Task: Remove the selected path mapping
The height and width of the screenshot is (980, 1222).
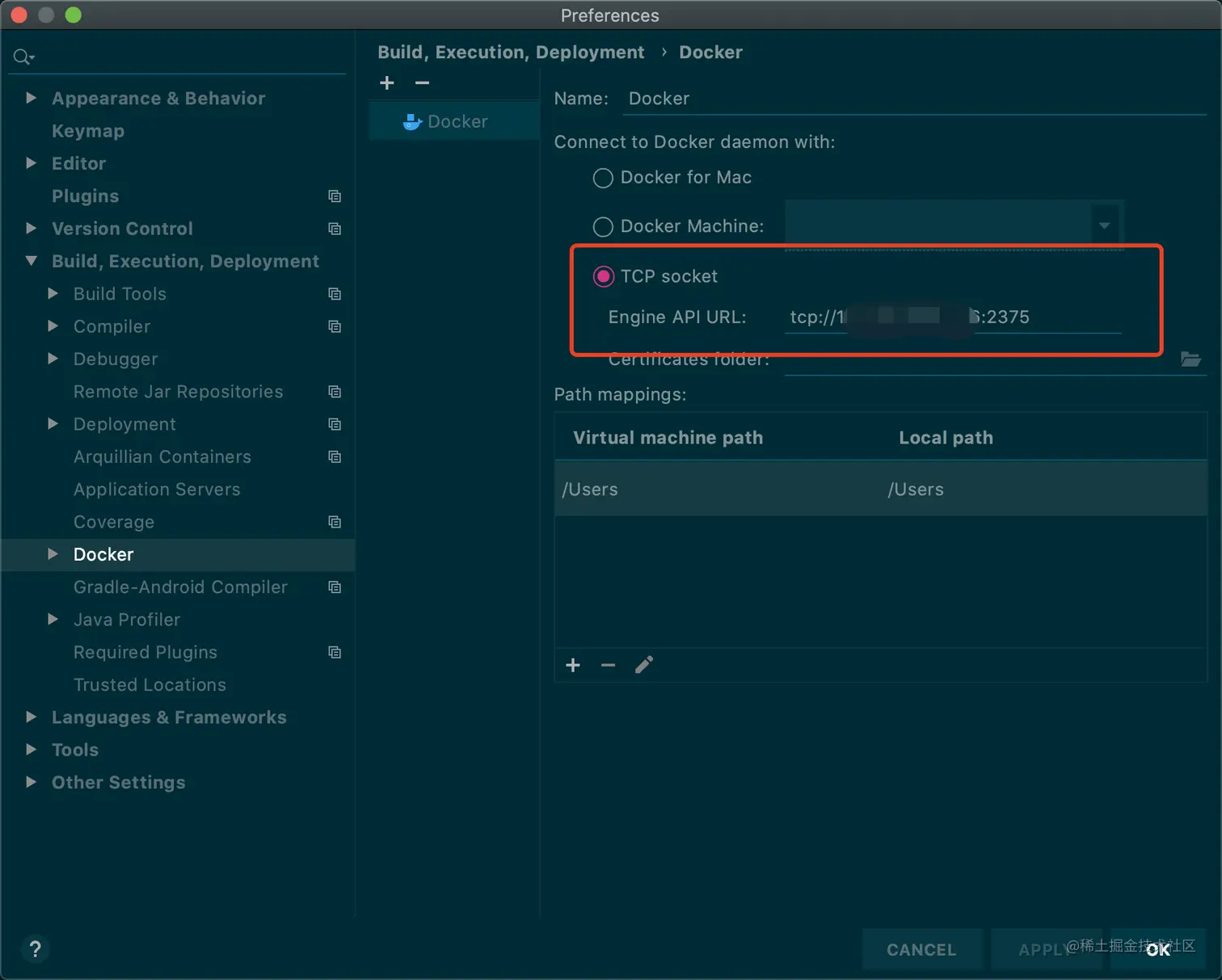Action: pyautogui.click(x=609, y=665)
